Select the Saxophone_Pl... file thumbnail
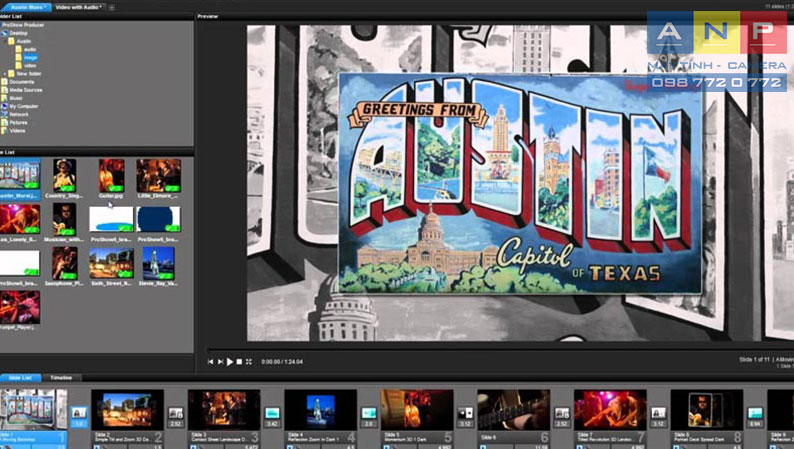Viewport: 794px width, 449px height. 65,263
